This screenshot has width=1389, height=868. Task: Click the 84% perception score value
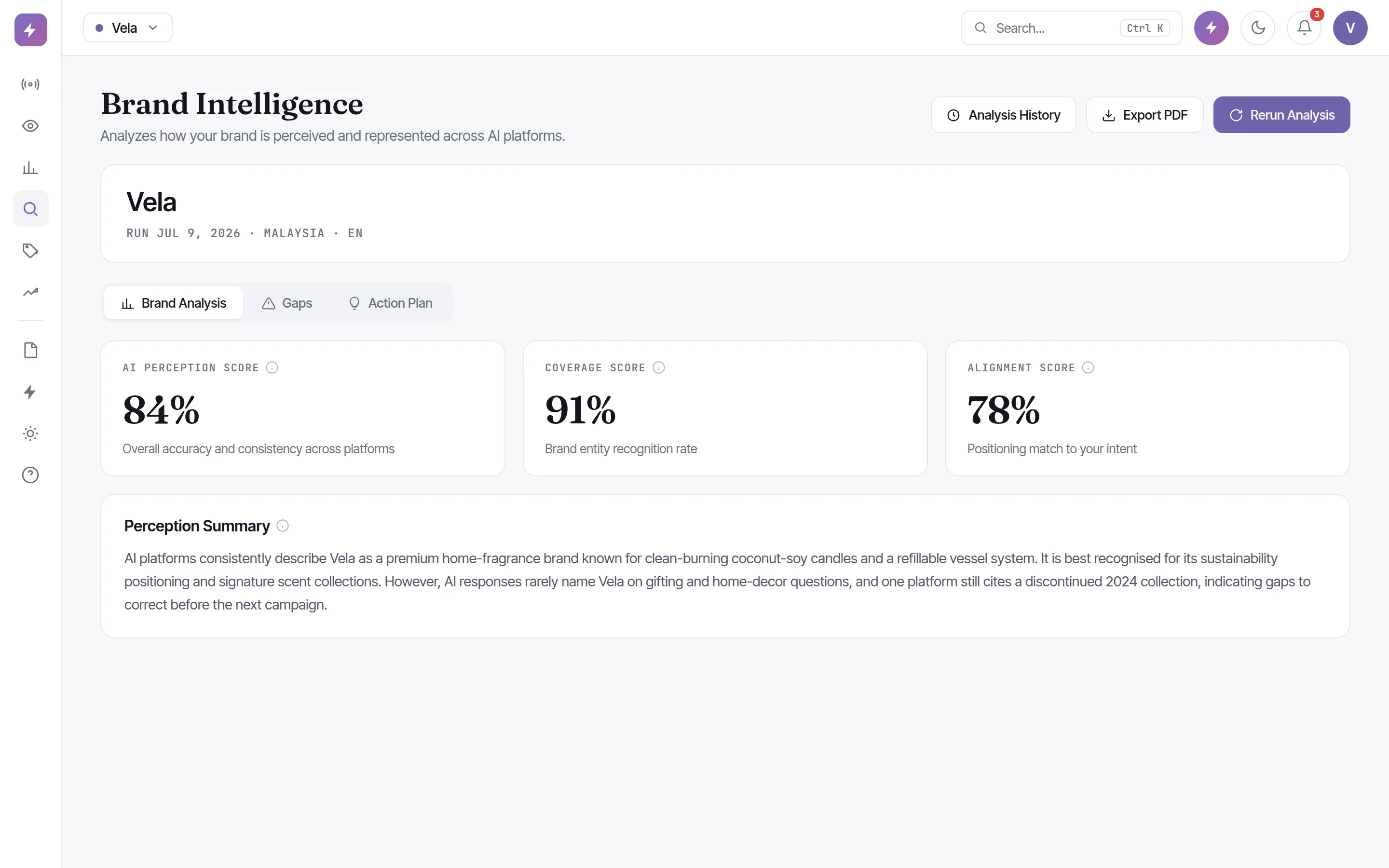pos(161,410)
